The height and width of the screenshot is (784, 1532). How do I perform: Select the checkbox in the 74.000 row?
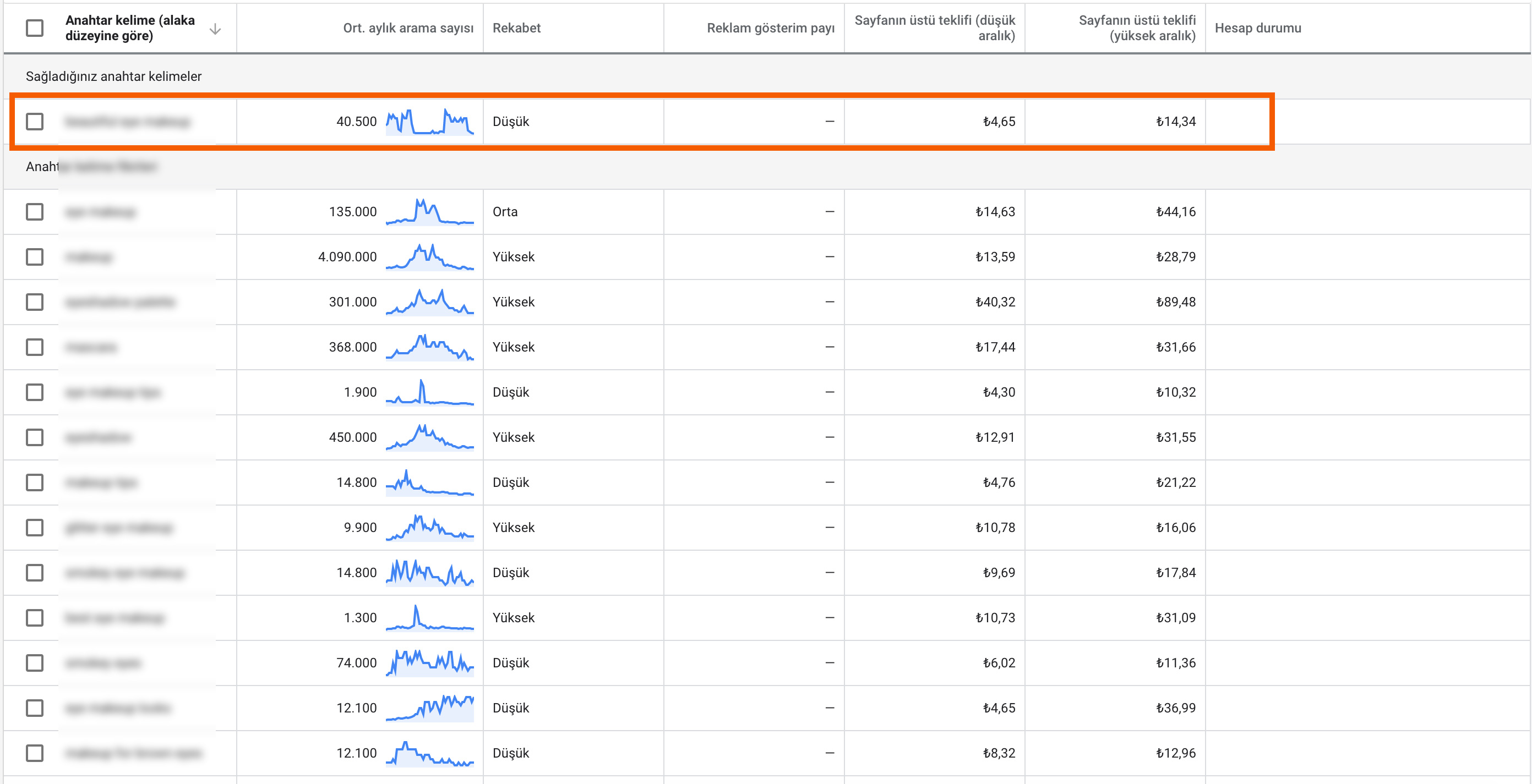(35, 663)
